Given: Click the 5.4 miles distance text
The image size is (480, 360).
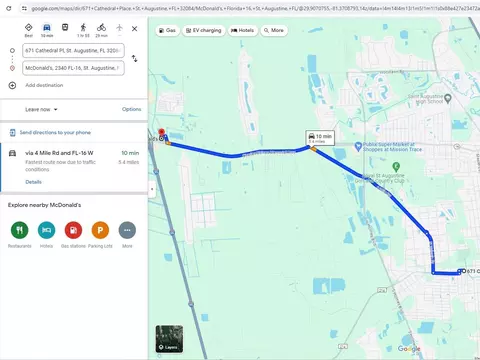Looking at the screenshot, I should 129,162.
